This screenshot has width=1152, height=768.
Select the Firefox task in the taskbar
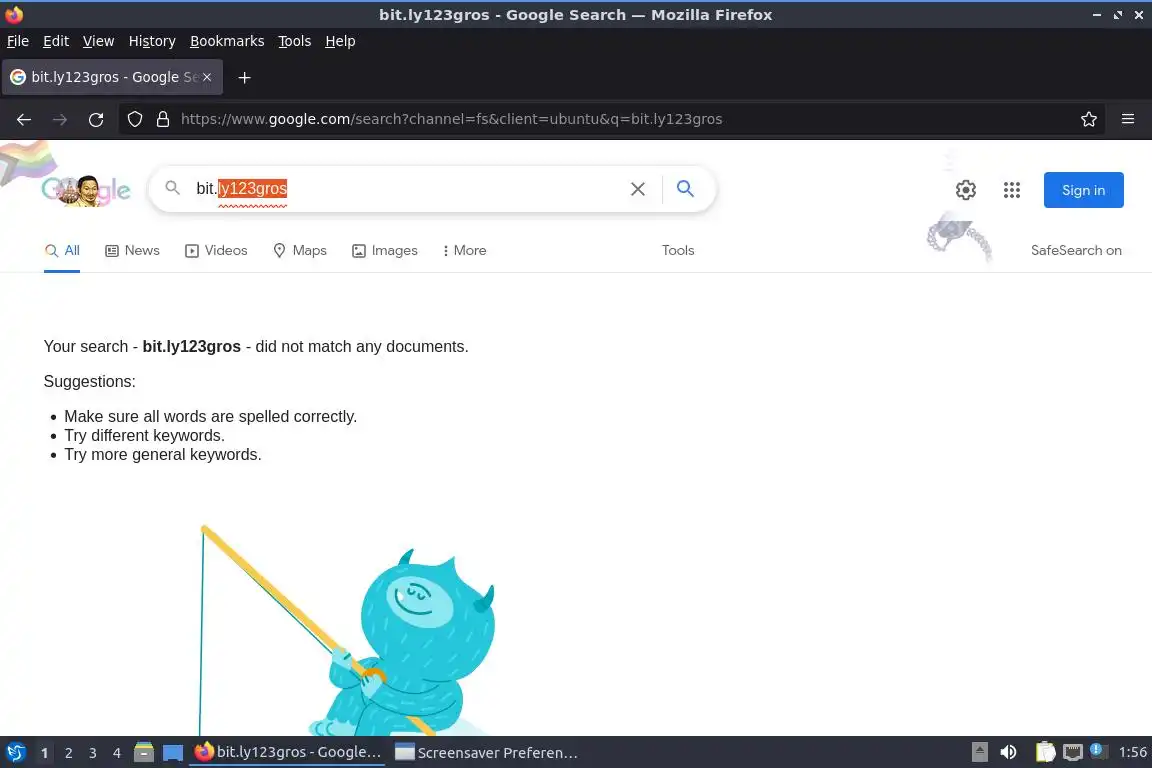click(287, 752)
